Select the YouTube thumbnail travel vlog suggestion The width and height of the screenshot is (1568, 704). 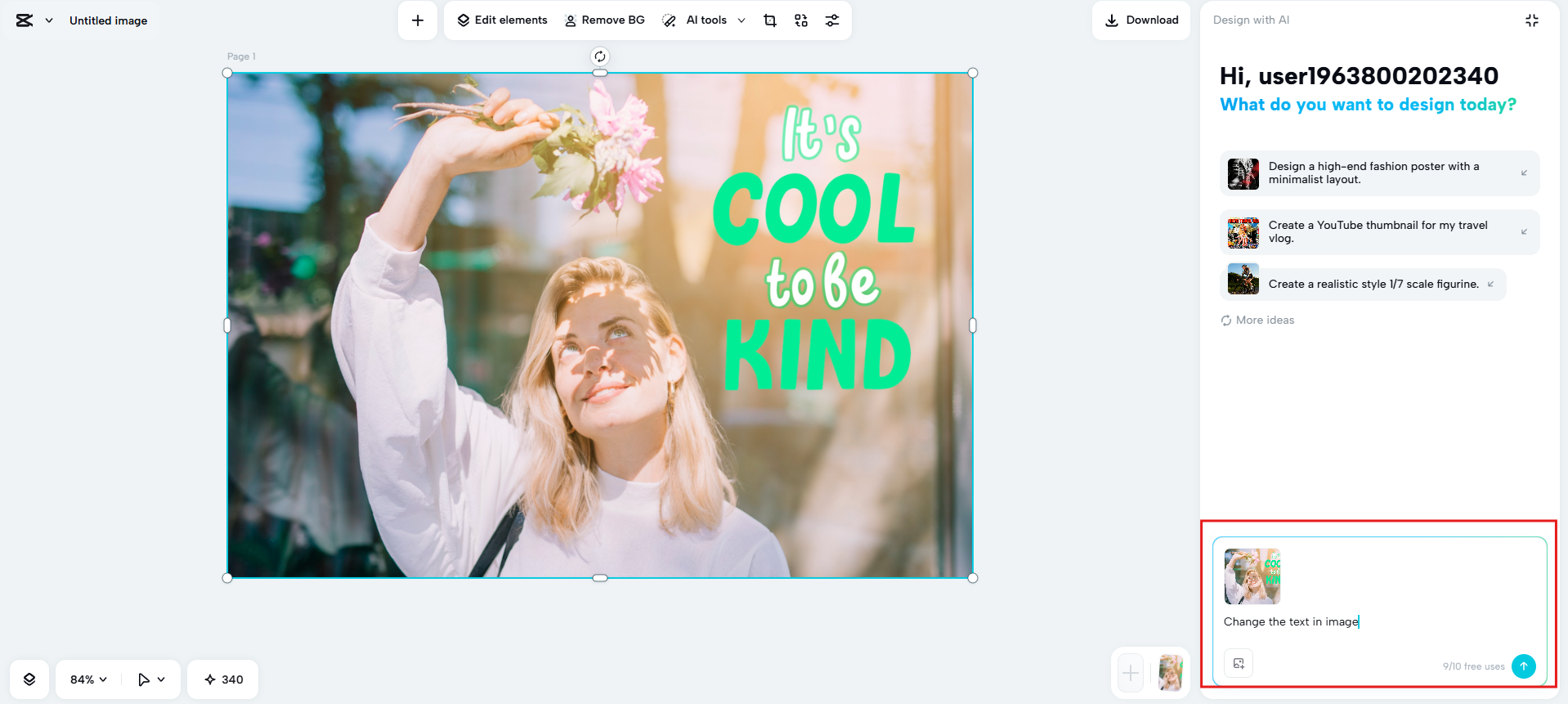(1379, 232)
